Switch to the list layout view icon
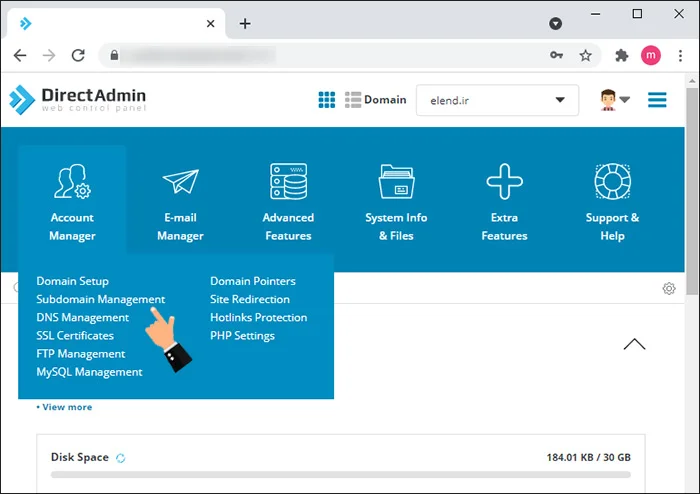Viewport: 700px width, 494px height. (353, 100)
